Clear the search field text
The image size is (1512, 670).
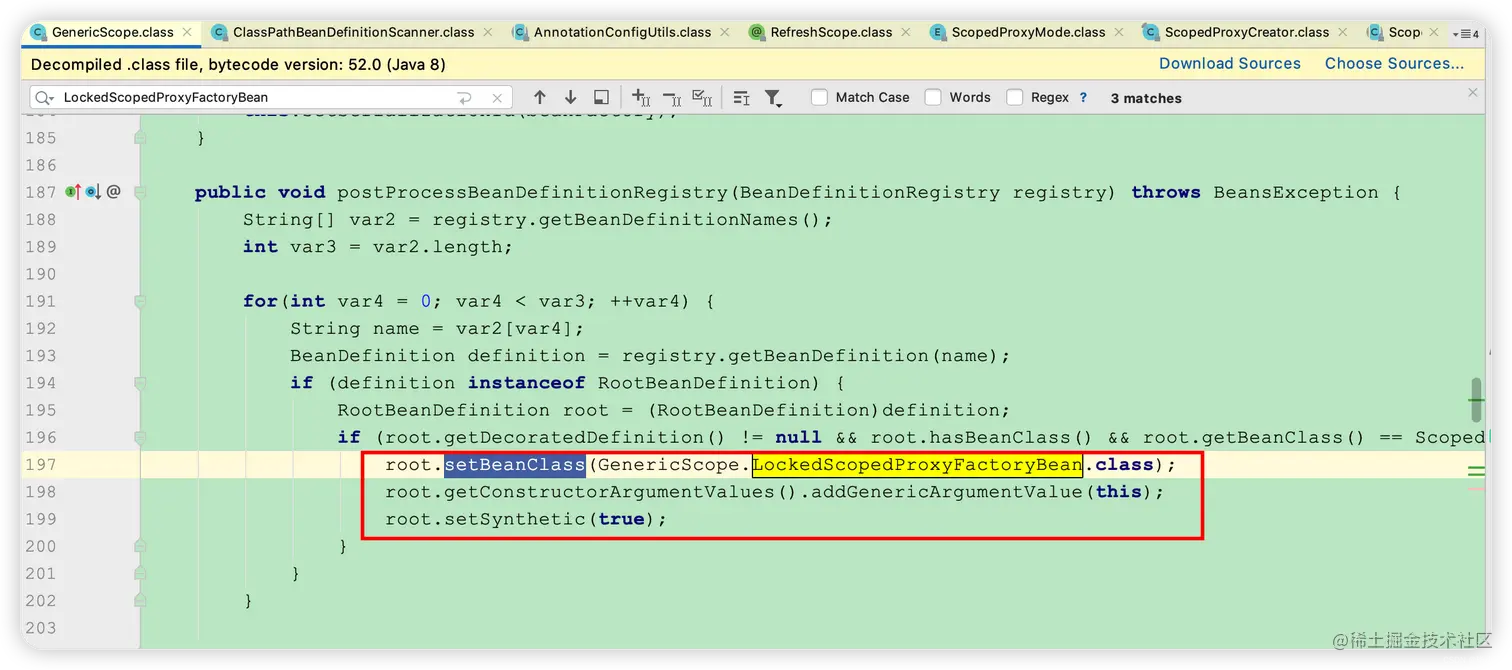click(497, 97)
